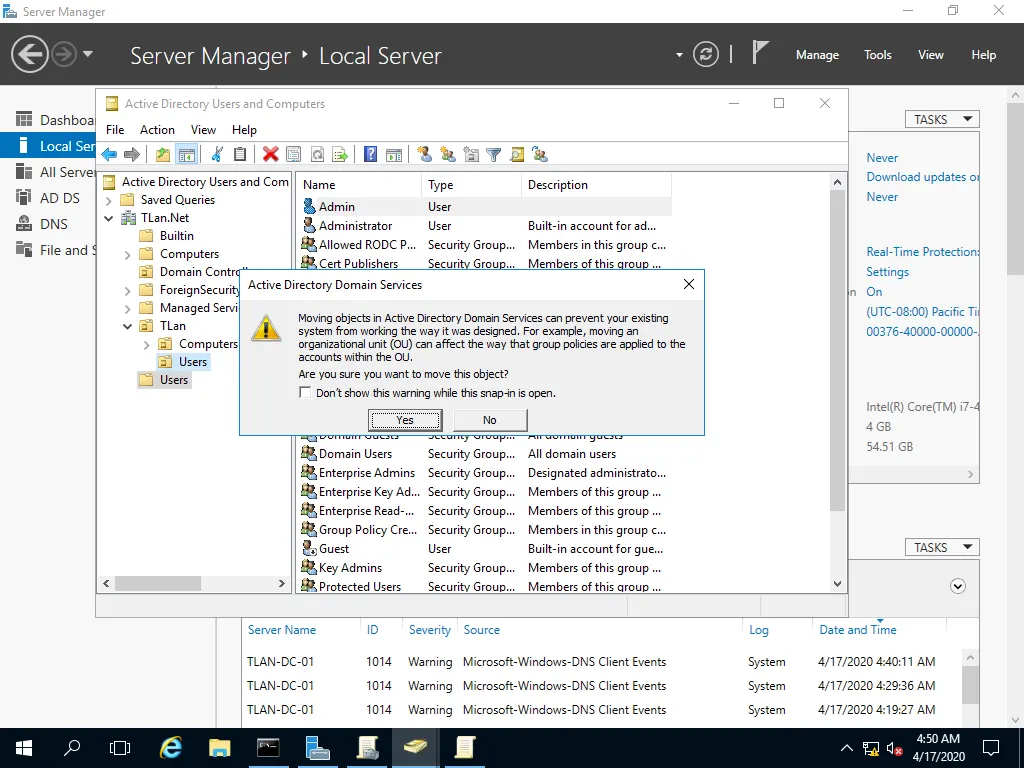Click the Add to group toolbar icon

coord(540,155)
